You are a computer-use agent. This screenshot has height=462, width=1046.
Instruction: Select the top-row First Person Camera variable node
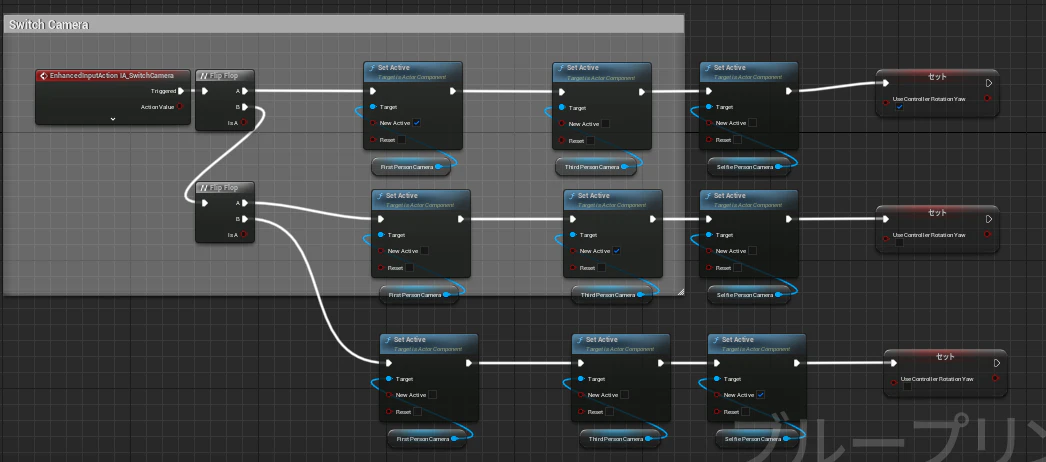[x=411, y=167]
